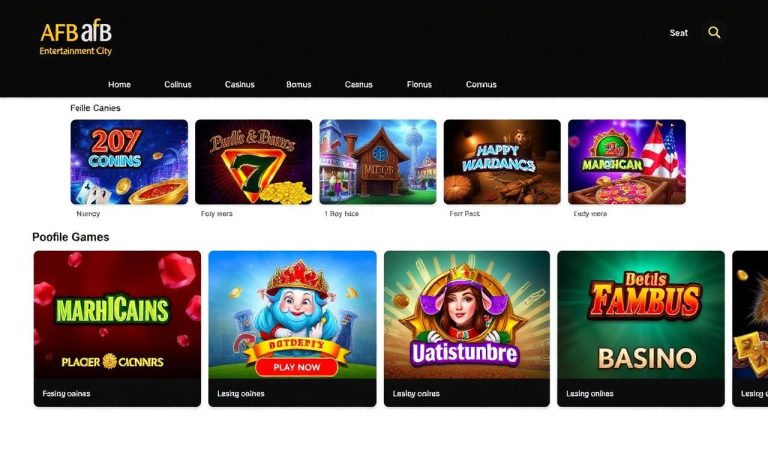This screenshot has width=768, height=461.
Task: Select the Detils Fambus Basino card
Action: (x=641, y=329)
